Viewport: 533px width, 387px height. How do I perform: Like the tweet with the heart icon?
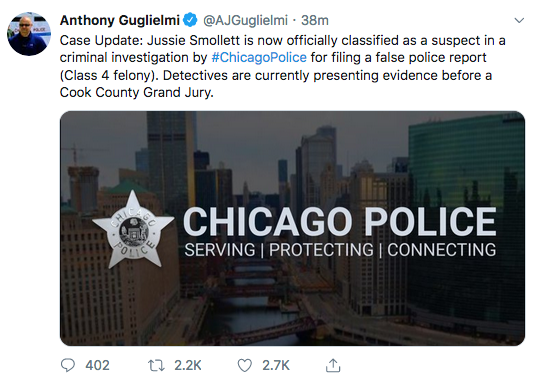[244, 366]
